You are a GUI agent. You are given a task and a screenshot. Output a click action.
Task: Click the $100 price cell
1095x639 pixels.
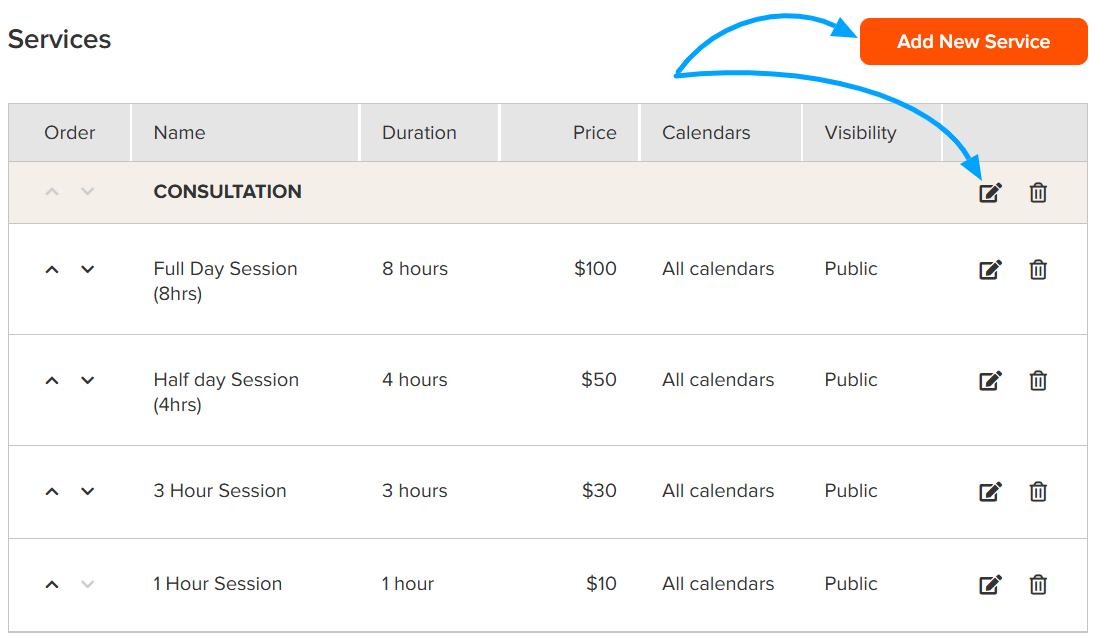click(x=595, y=269)
